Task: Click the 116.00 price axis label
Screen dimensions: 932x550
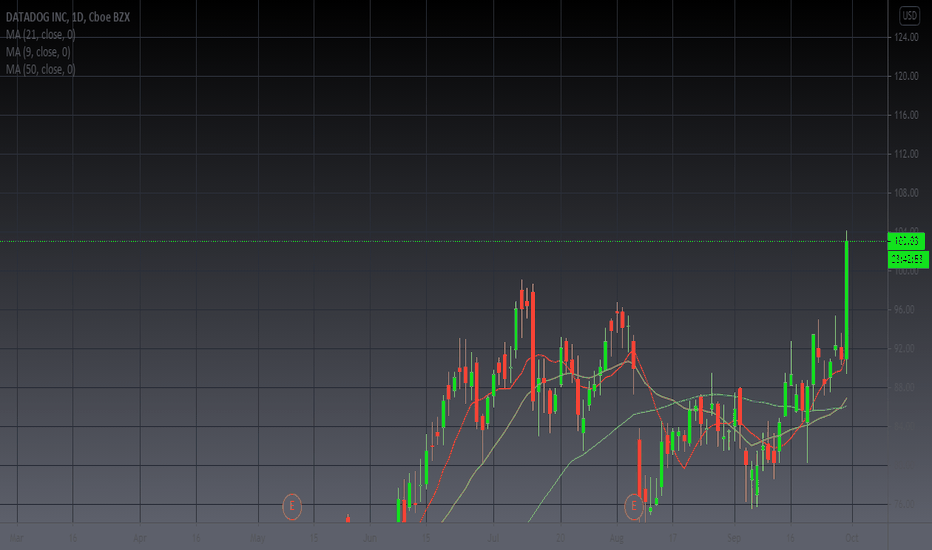Action: 906,115
